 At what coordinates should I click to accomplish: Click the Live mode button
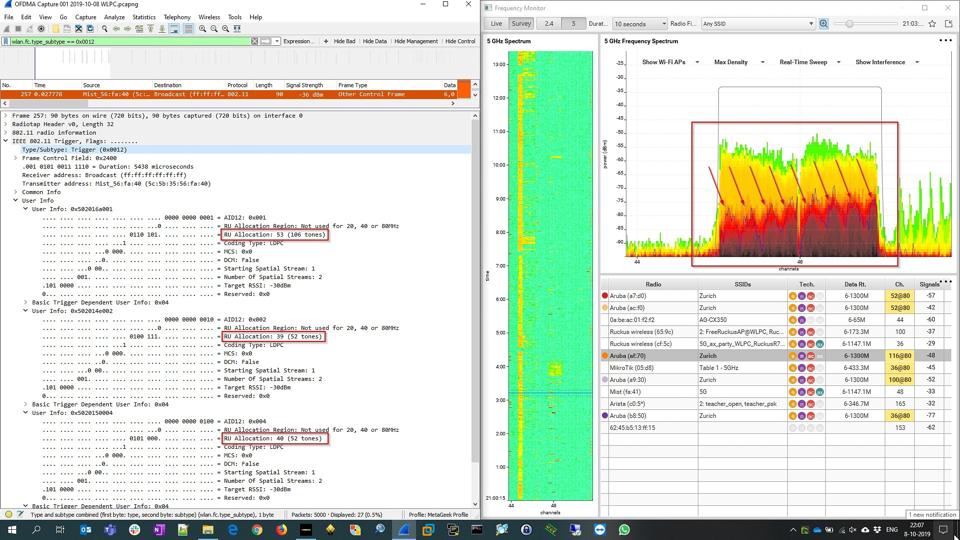[x=496, y=23]
